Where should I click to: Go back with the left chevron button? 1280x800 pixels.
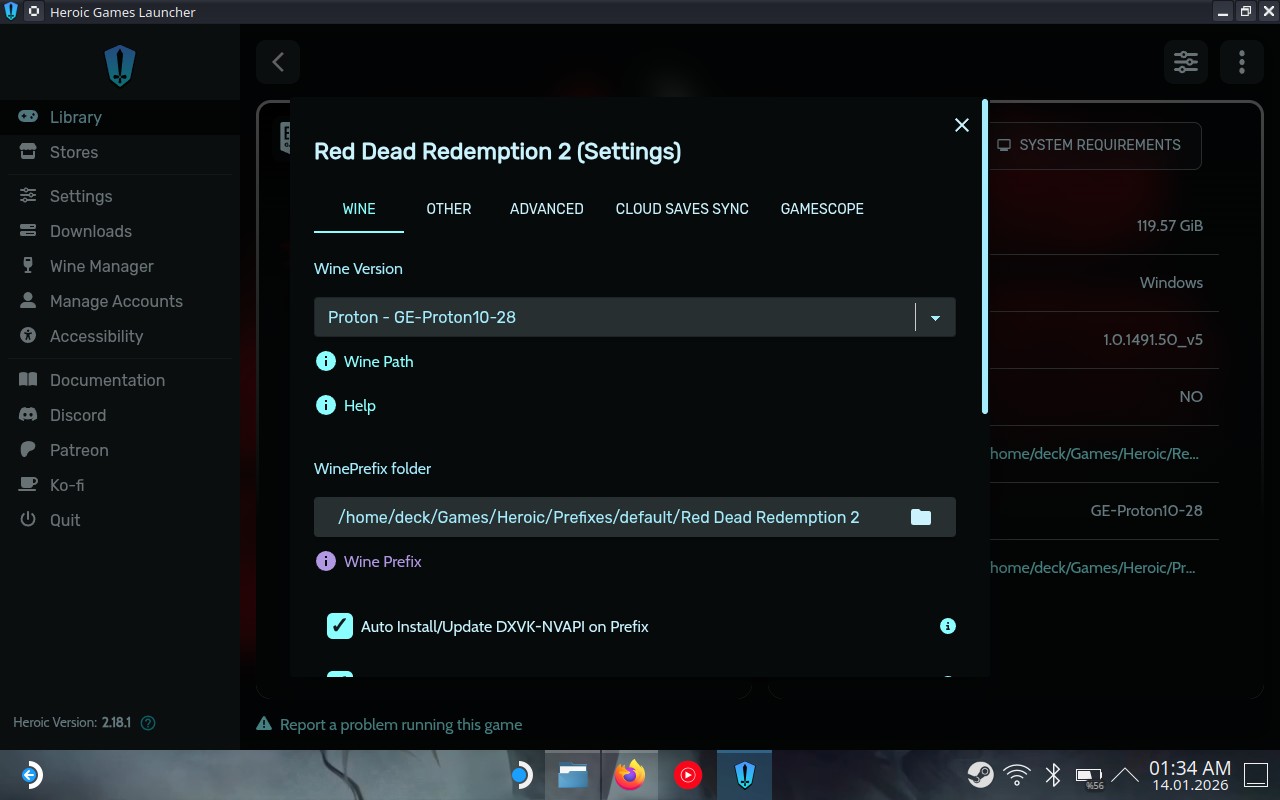pos(278,62)
